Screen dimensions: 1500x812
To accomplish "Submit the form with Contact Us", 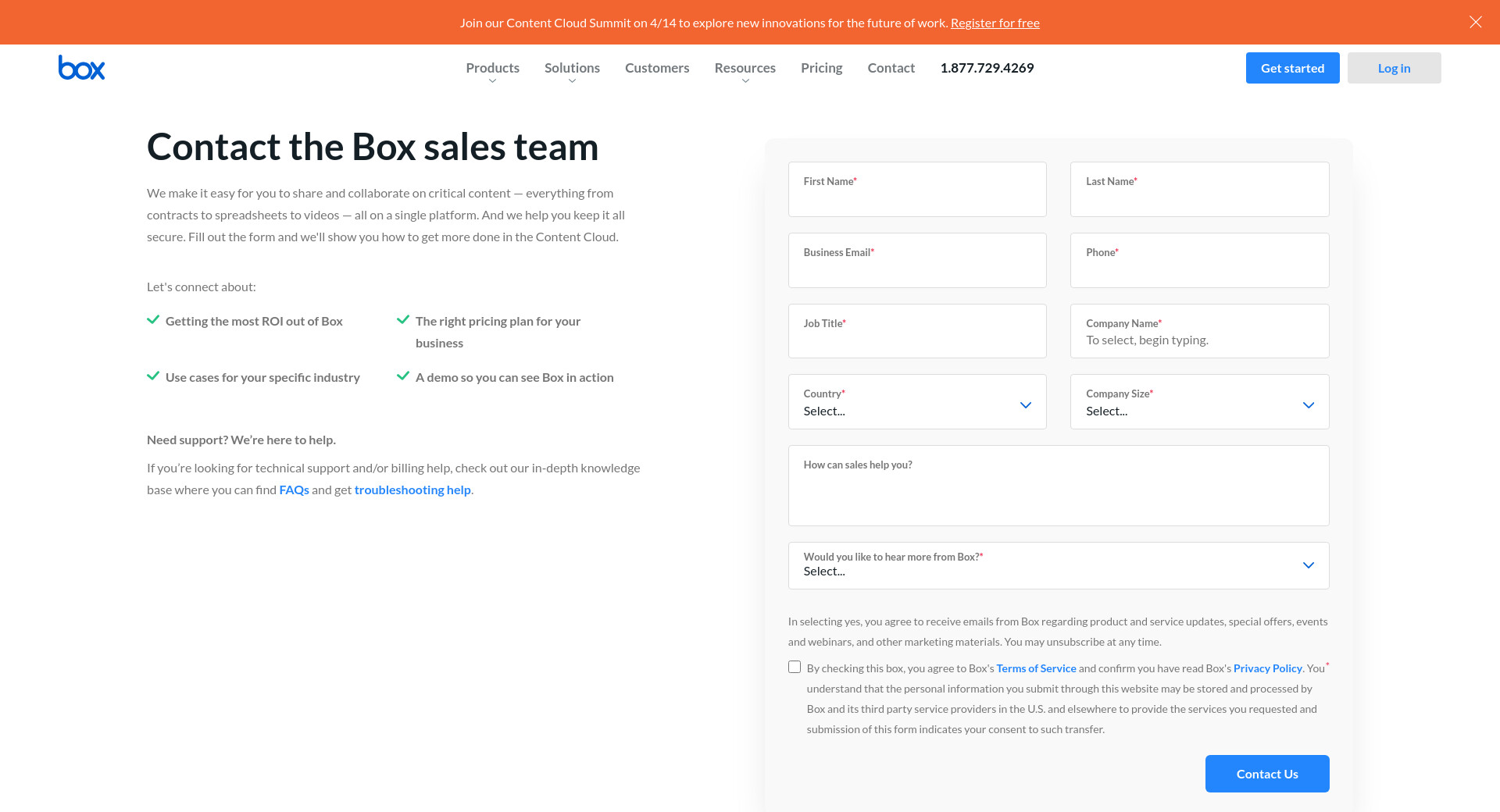I will (1266, 774).
